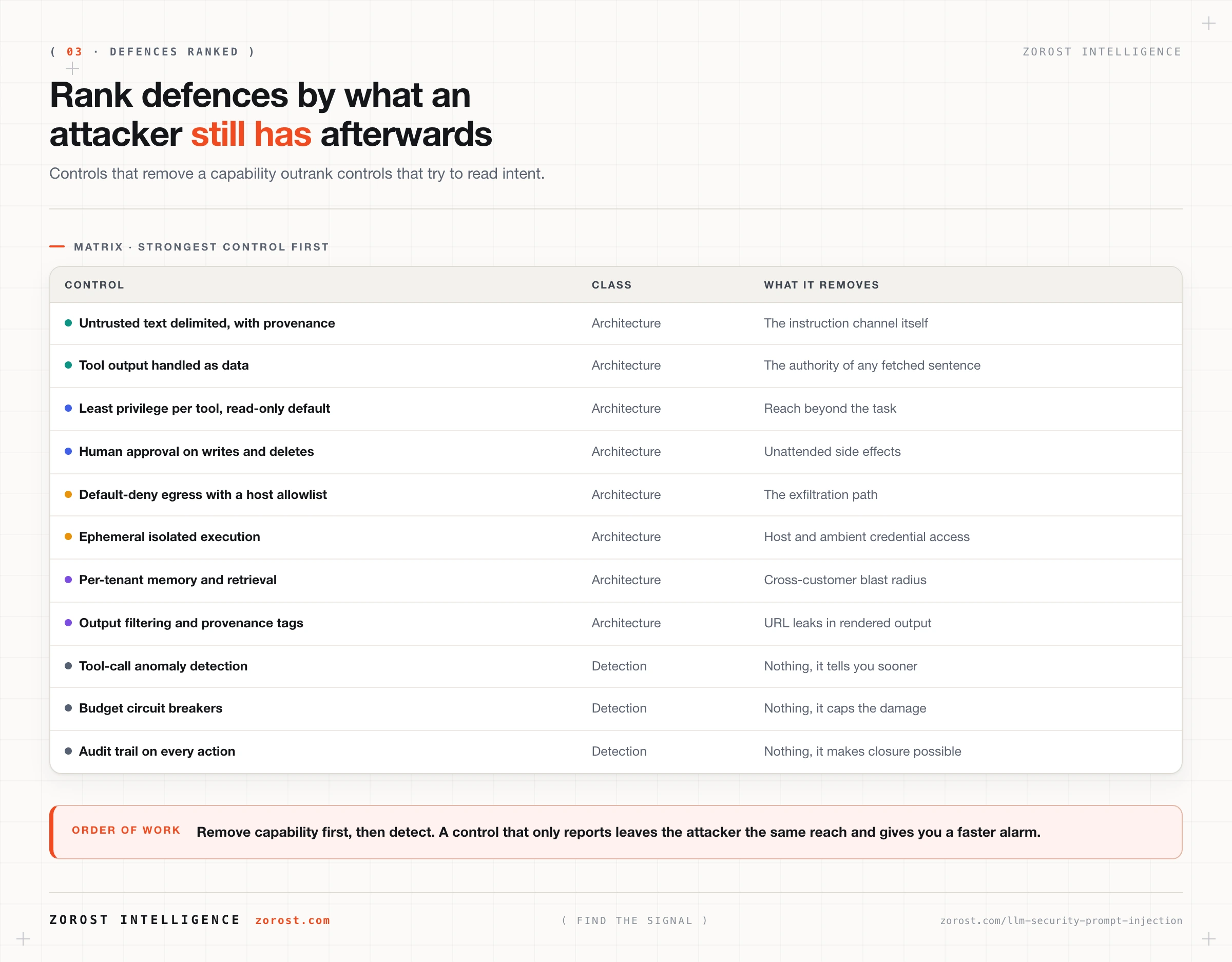This screenshot has height=962, width=1232.
Task: Click Detection class in Budget circuit breakers row
Action: [619, 708]
